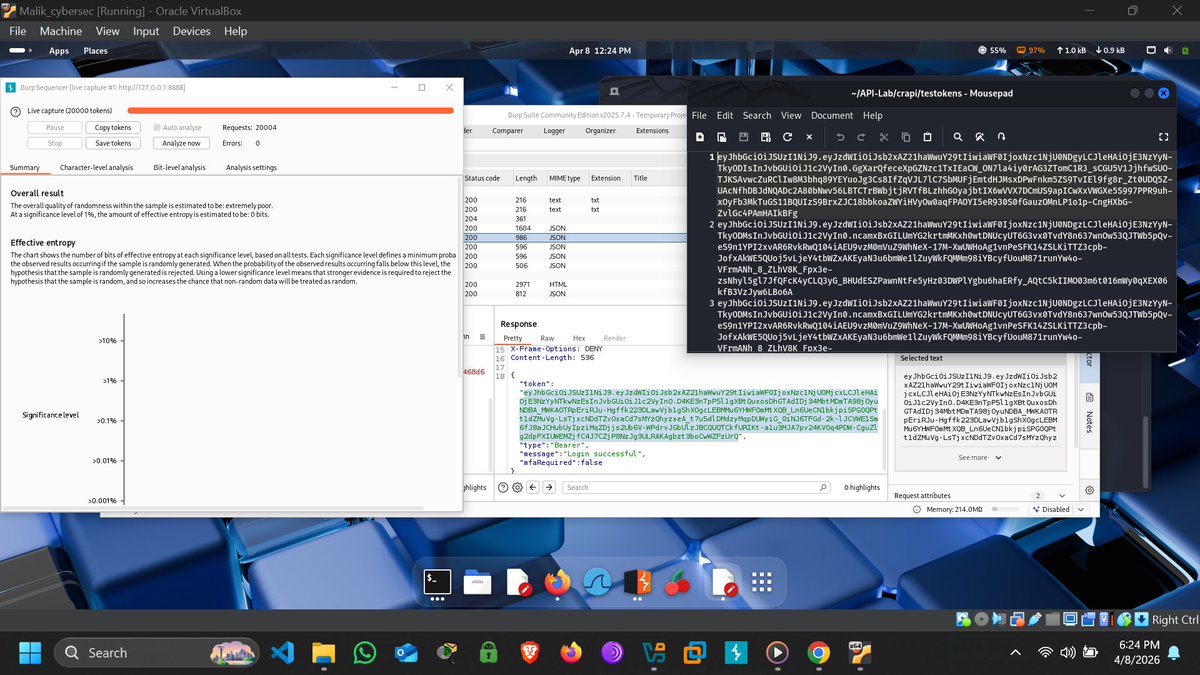Click the Go To line icon in Mousepad
Viewport: 1200px width, 675px height.
pos(1001,136)
